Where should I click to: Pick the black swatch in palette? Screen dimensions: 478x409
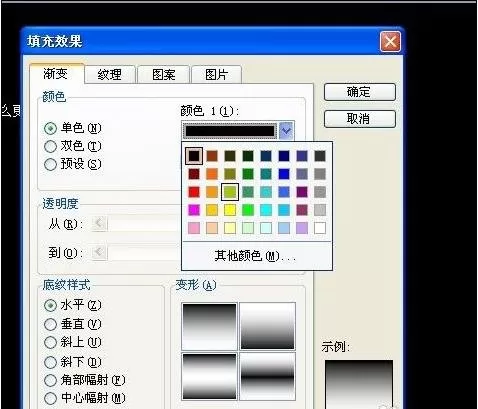[x=194, y=156]
